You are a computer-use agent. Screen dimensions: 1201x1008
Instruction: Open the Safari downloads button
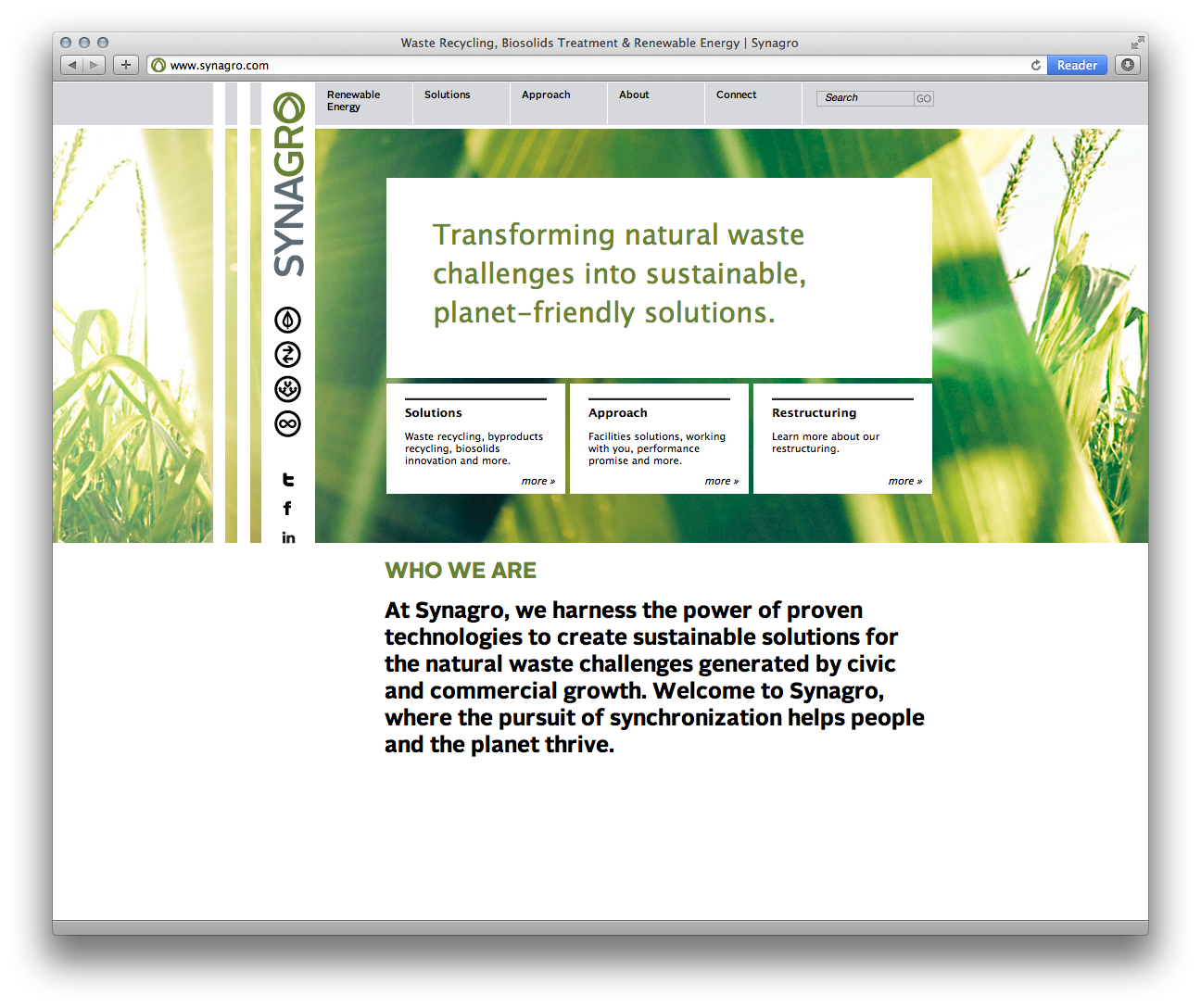tap(1127, 66)
